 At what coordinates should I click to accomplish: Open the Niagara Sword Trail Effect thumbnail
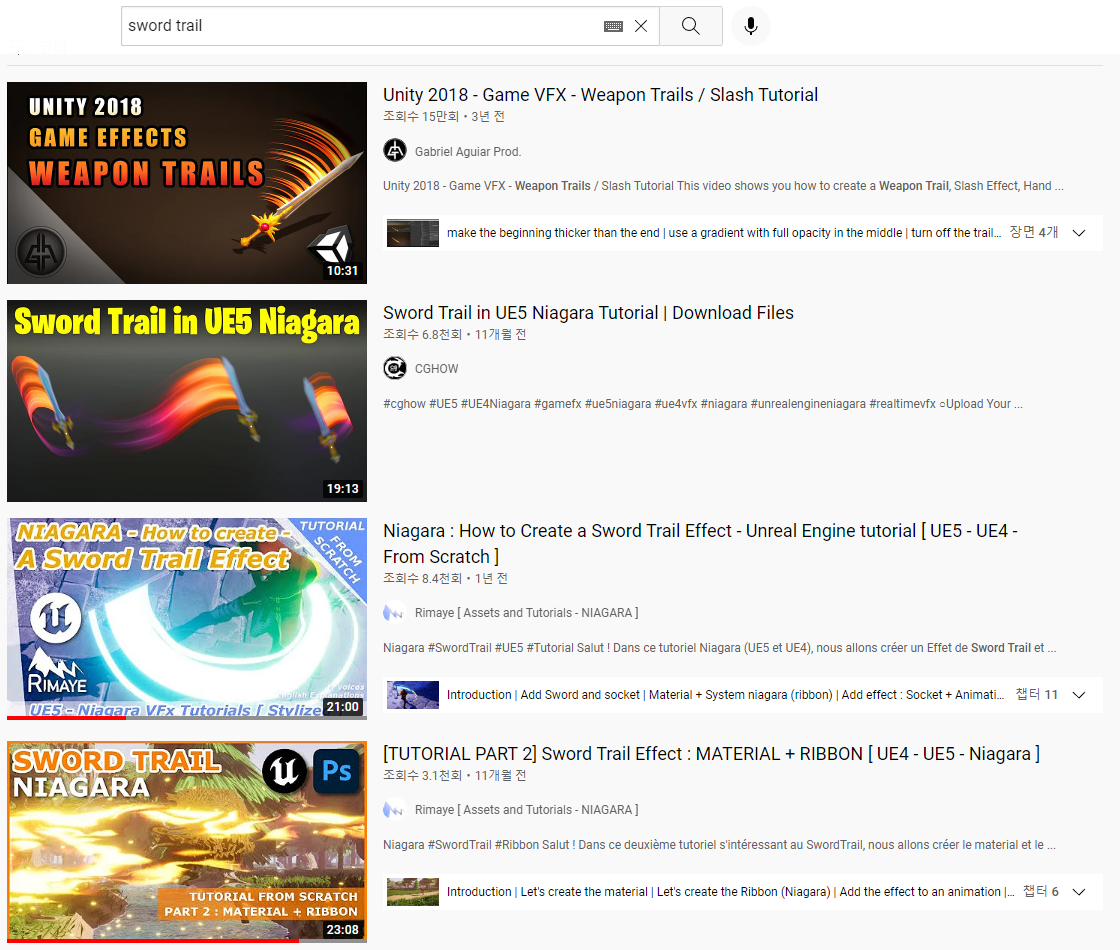pos(187,619)
